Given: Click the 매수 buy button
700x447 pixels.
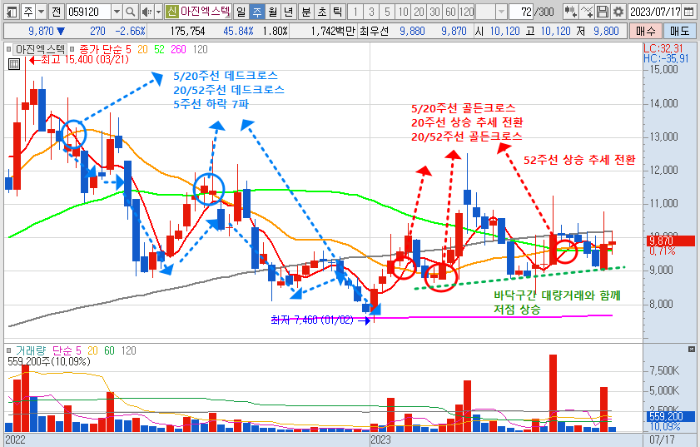Looking at the screenshot, I should point(645,31).
